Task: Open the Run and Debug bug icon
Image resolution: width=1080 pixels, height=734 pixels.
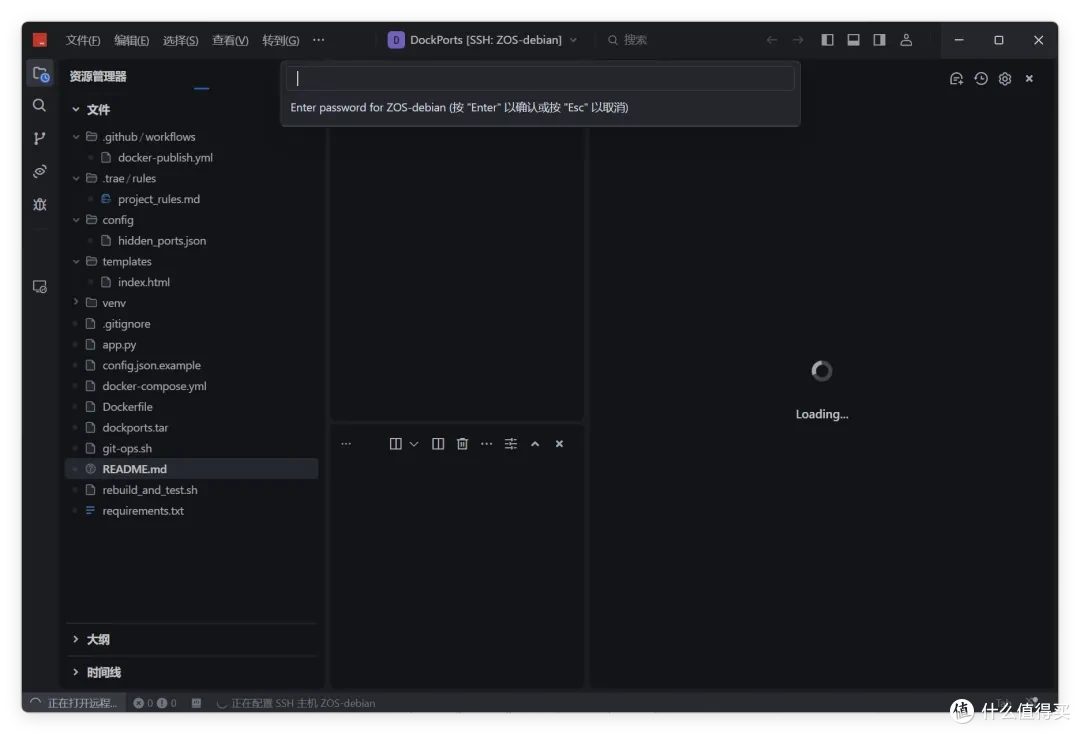Action: (x=39, y=205)
